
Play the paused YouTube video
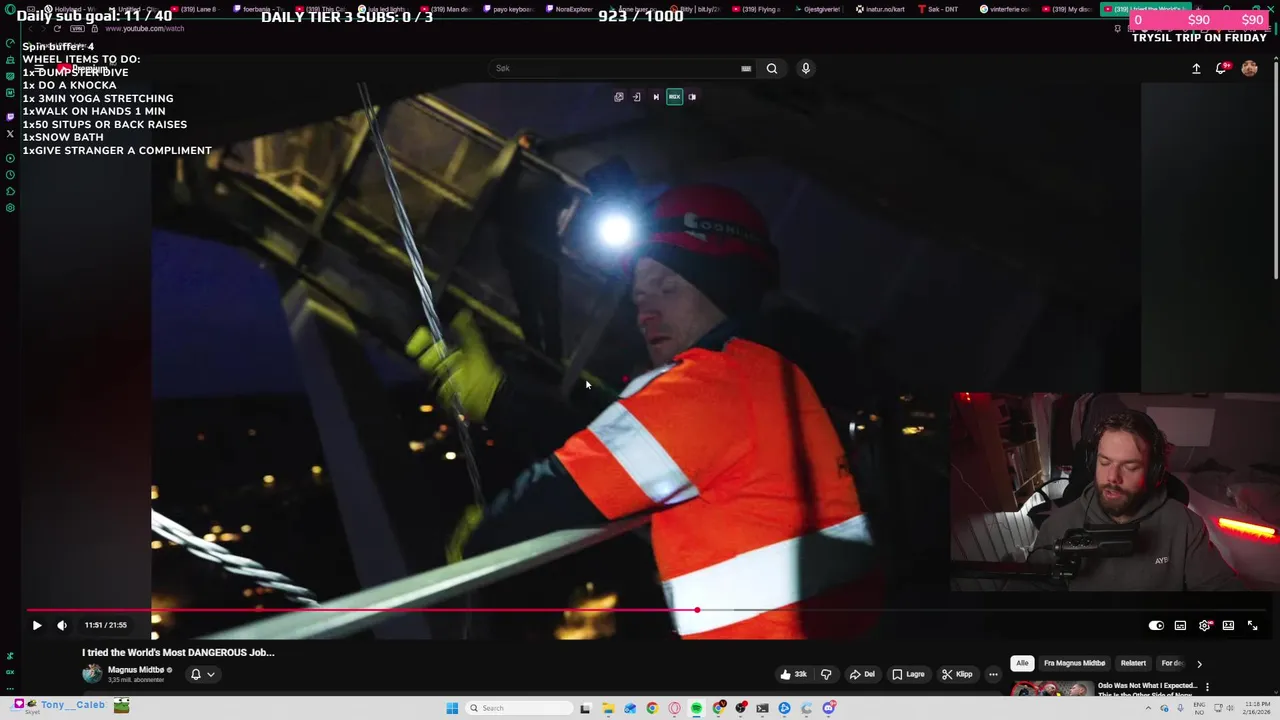[37, 625]
